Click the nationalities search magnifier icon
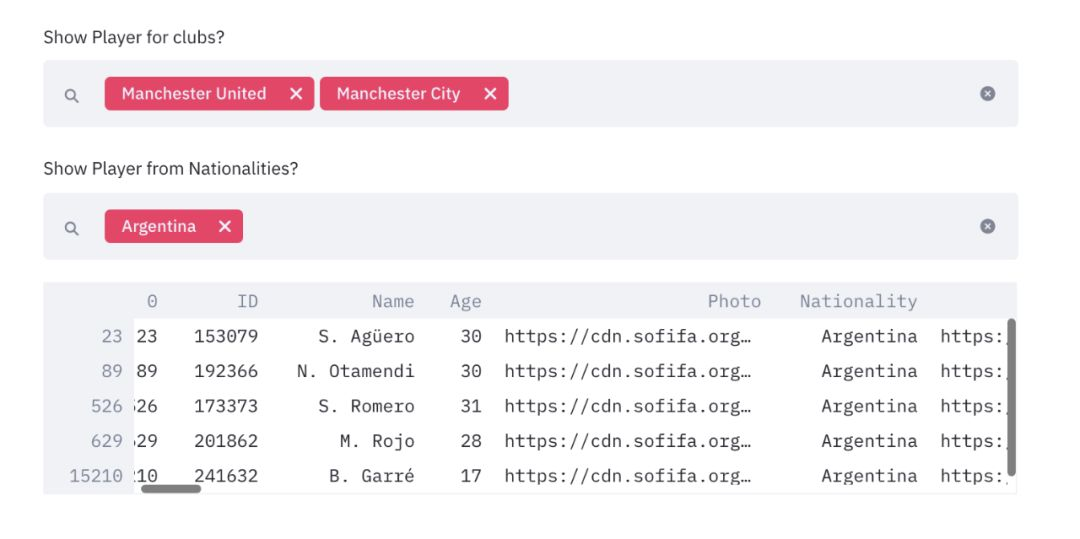 (72, 228)
